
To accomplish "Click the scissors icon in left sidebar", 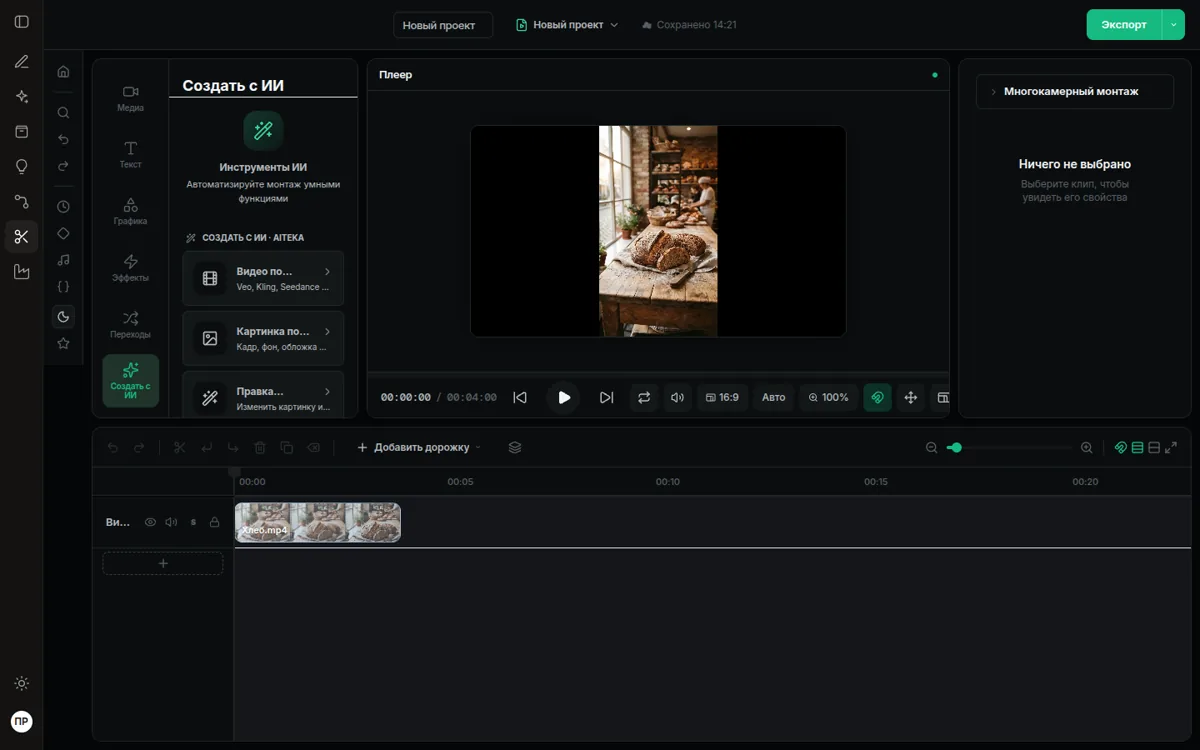I will pyautogui.click(x=21, y=237).
